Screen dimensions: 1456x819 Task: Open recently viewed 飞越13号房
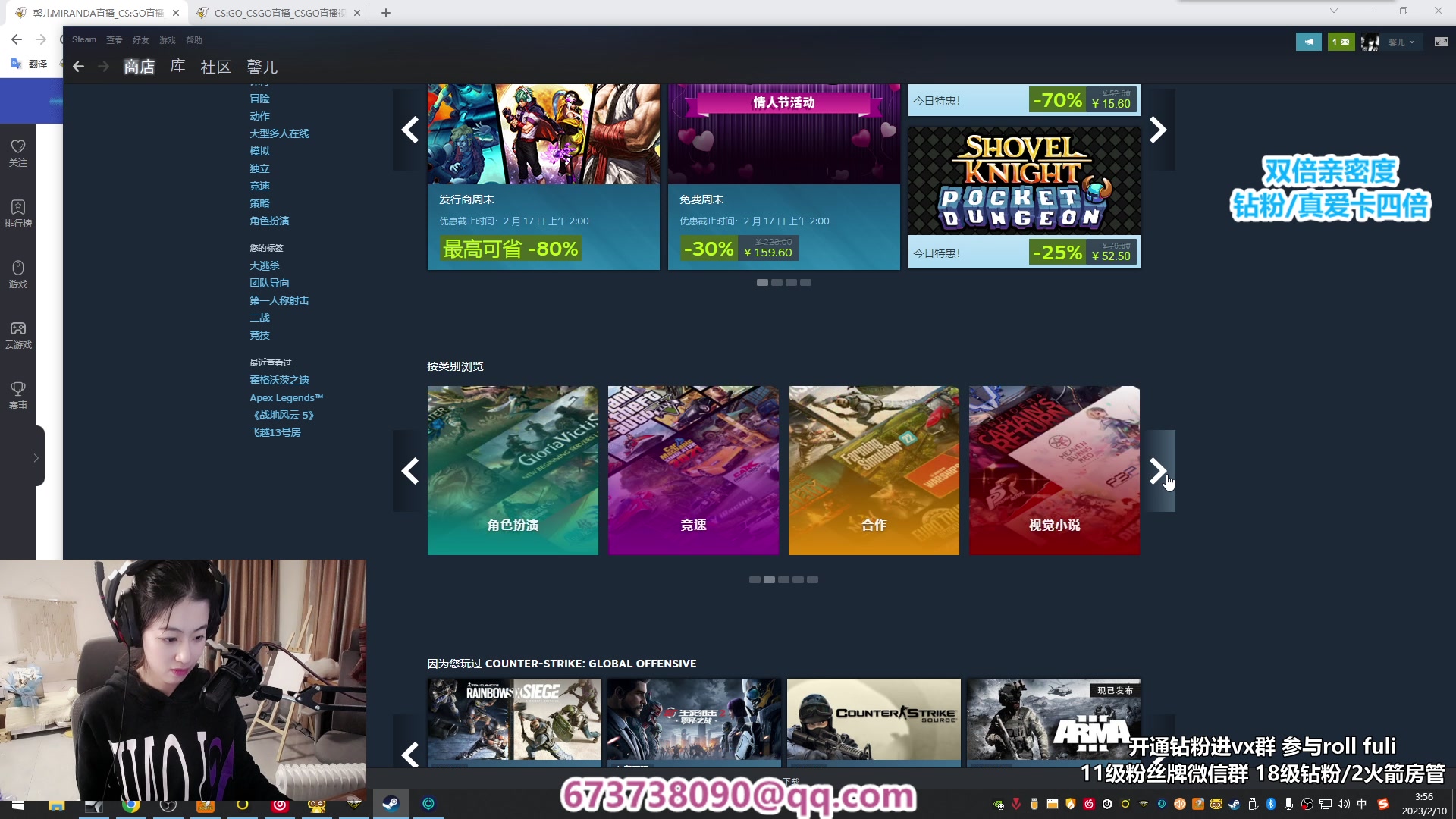pos(275,432)
